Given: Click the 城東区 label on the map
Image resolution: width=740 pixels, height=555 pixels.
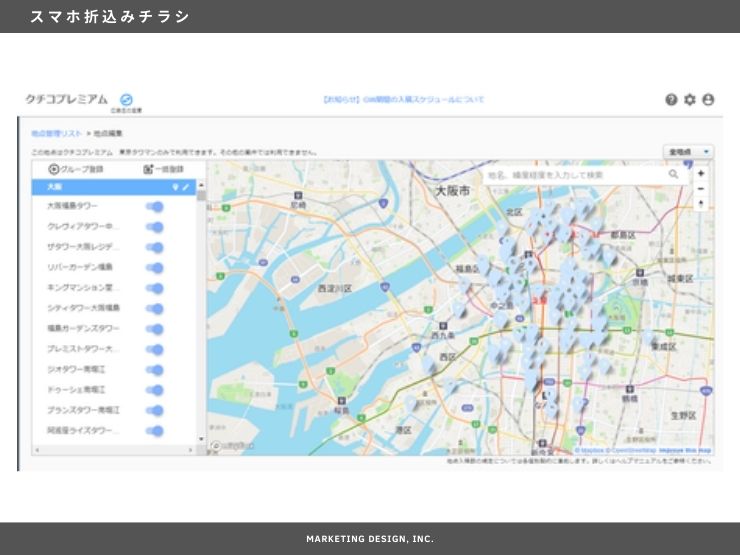Looking at the screenshot, I should tap(681, 279).
